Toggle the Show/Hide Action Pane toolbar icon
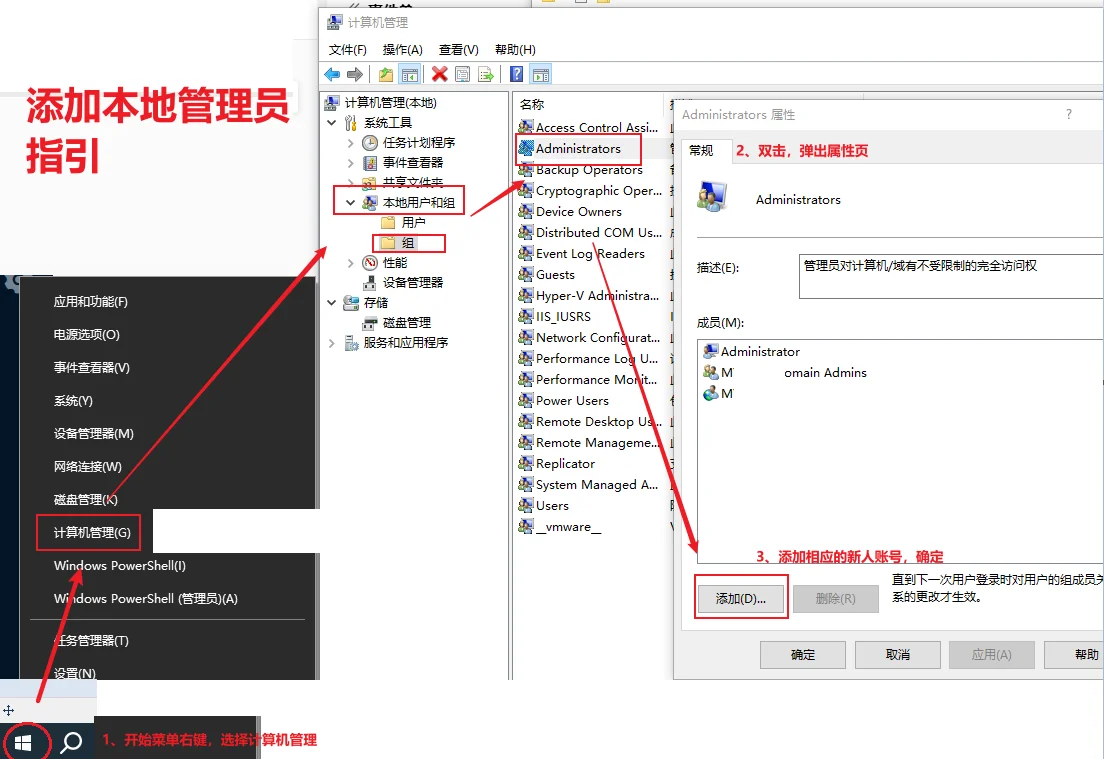 click(x=539, y=73)
